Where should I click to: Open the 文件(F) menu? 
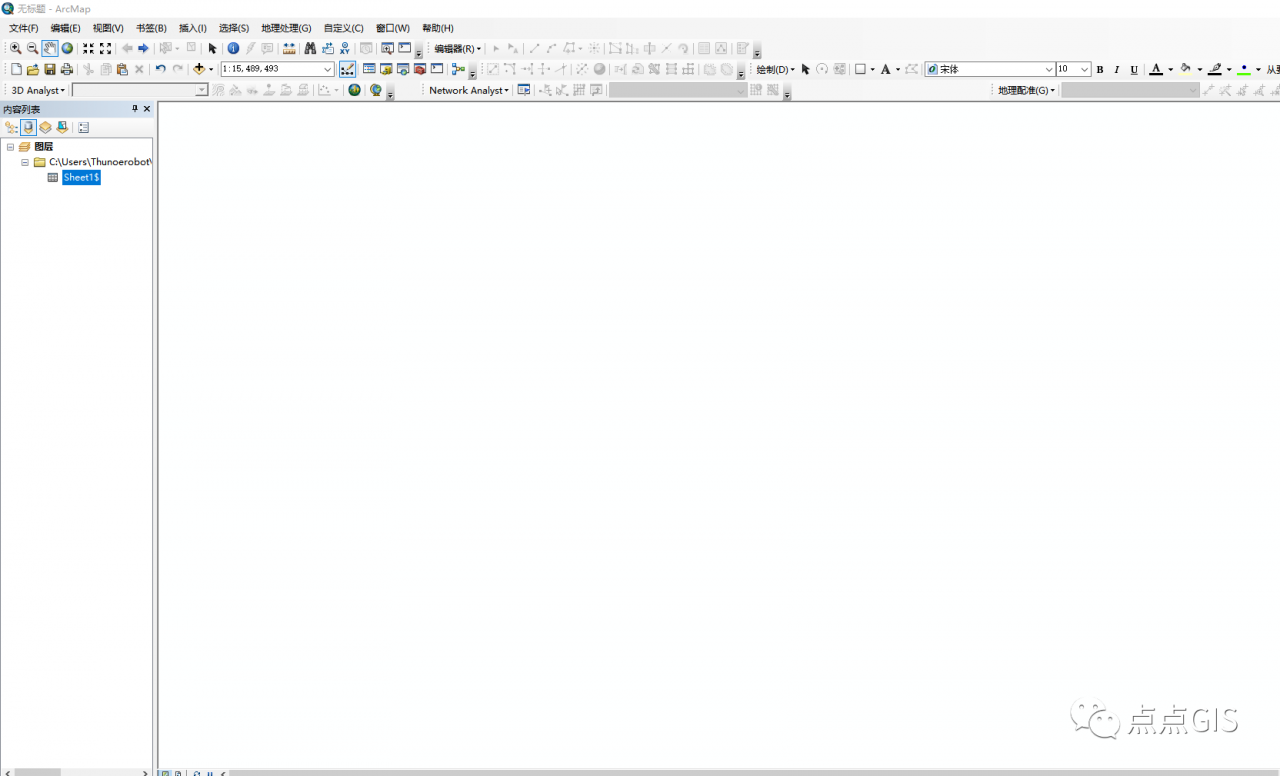point(23,28)
